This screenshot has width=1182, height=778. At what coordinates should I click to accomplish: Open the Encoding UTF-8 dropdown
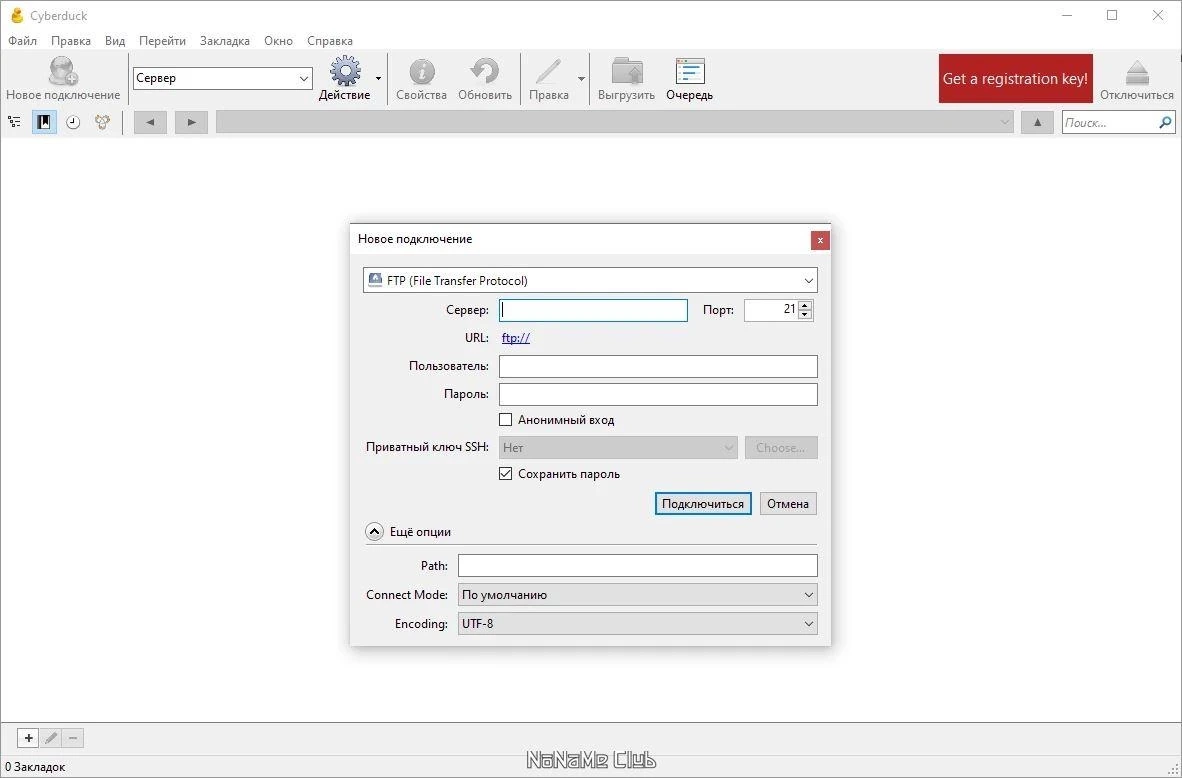coord(638,624)
